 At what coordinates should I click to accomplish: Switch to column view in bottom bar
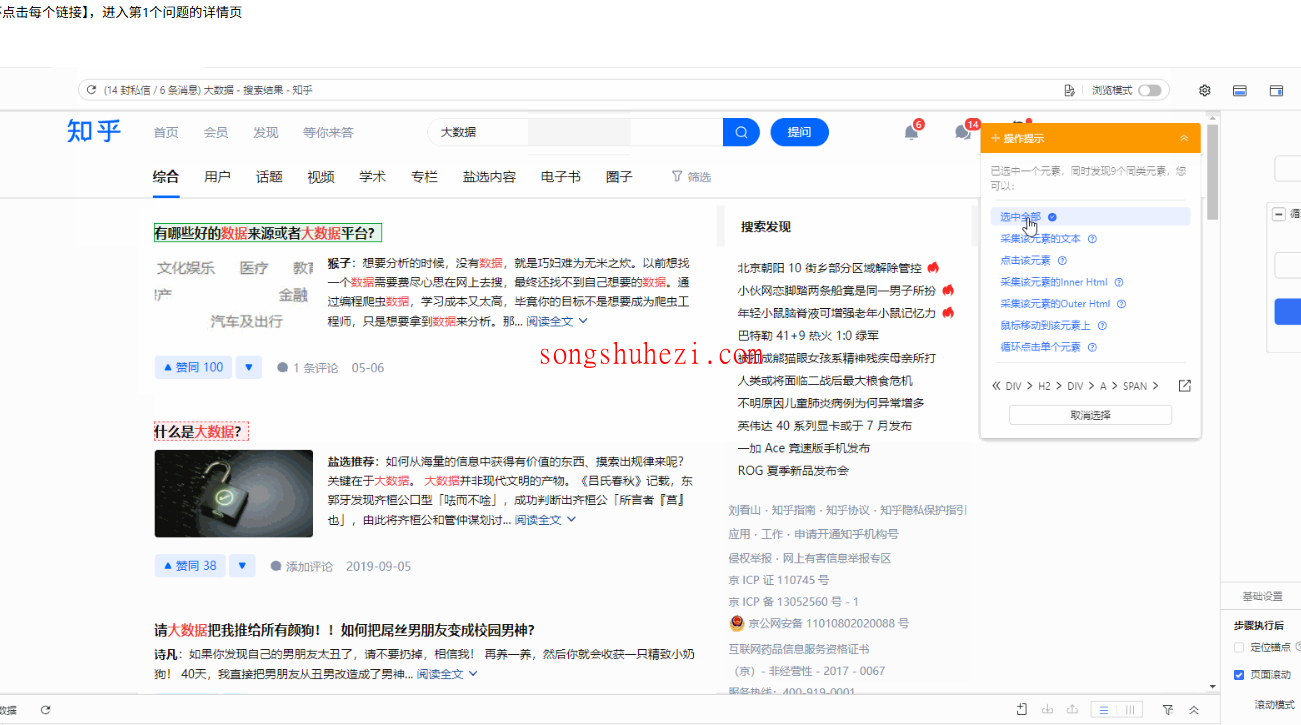[1131, 710]
